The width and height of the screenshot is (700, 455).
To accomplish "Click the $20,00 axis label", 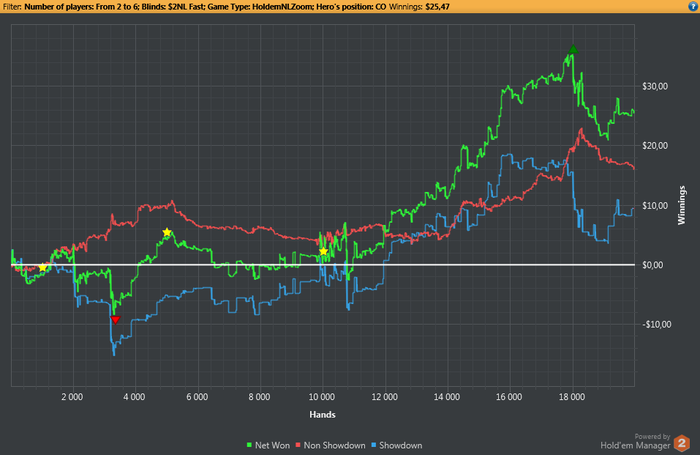I will coord(655,146).
